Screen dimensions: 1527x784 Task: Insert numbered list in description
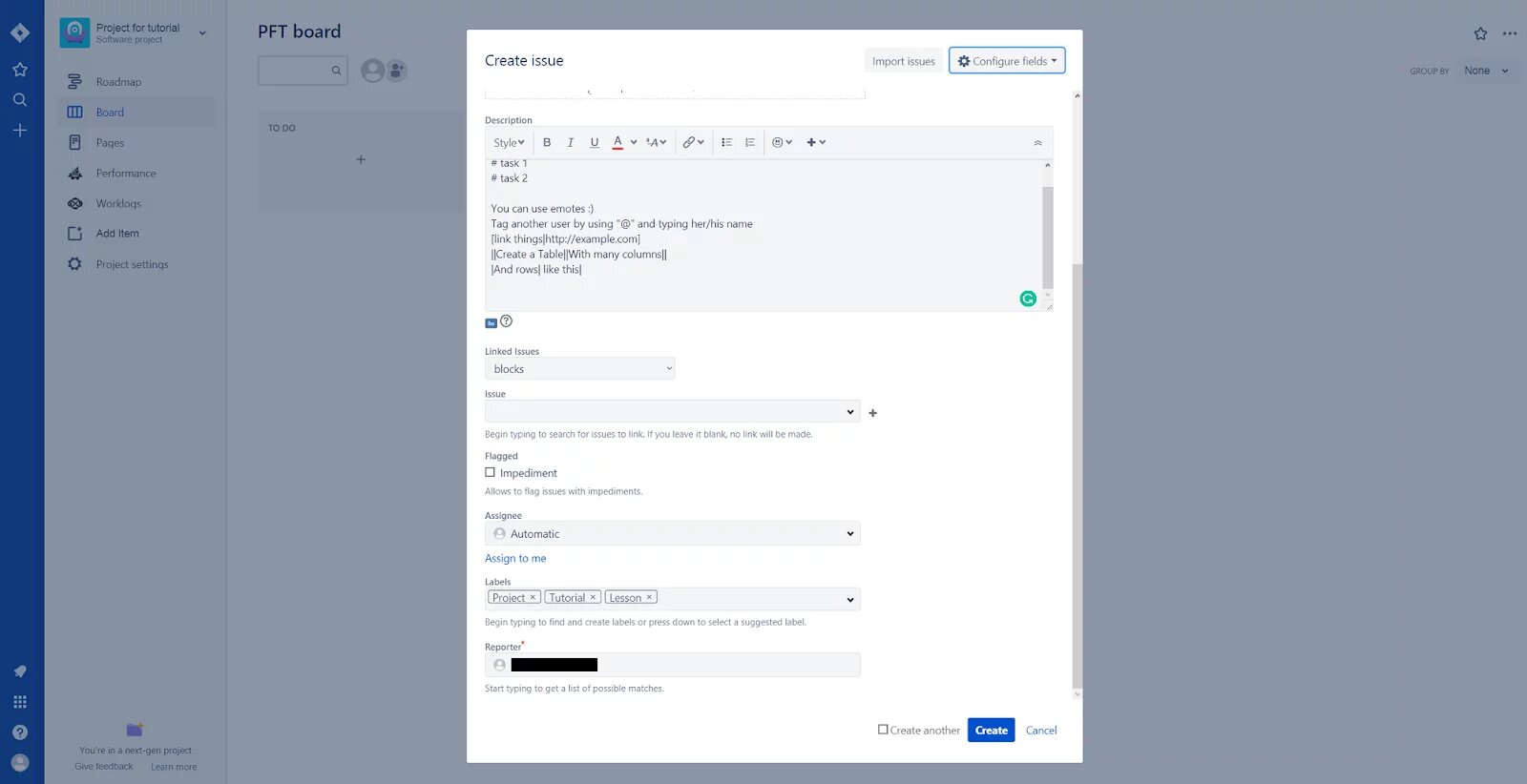click(x=750, y=142)
